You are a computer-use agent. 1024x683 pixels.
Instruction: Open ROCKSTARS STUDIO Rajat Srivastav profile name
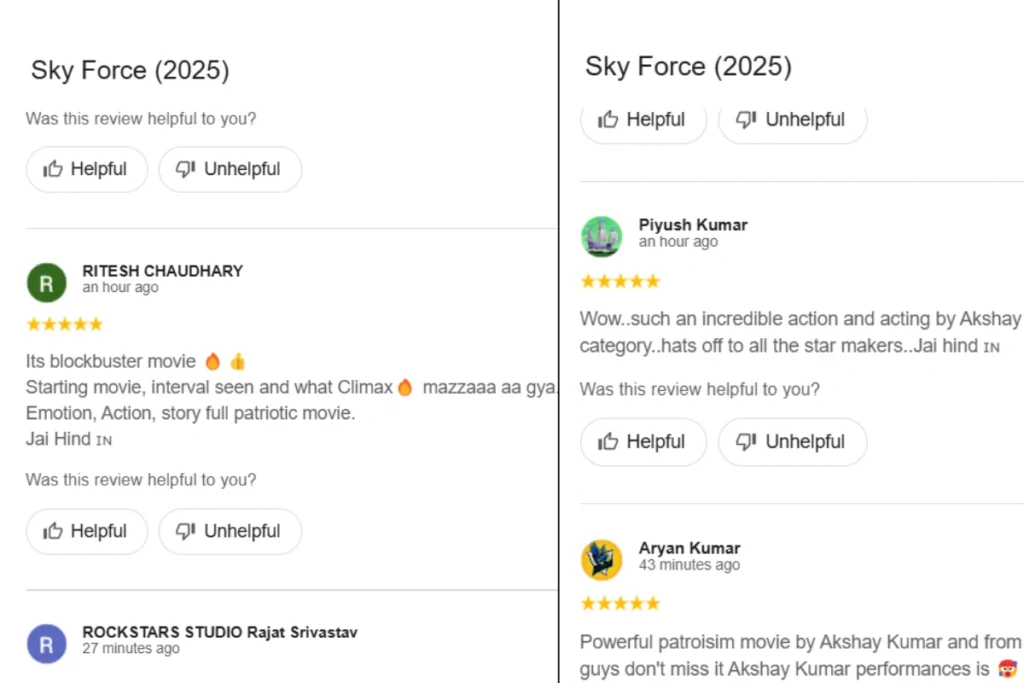(x=220, y=632)
